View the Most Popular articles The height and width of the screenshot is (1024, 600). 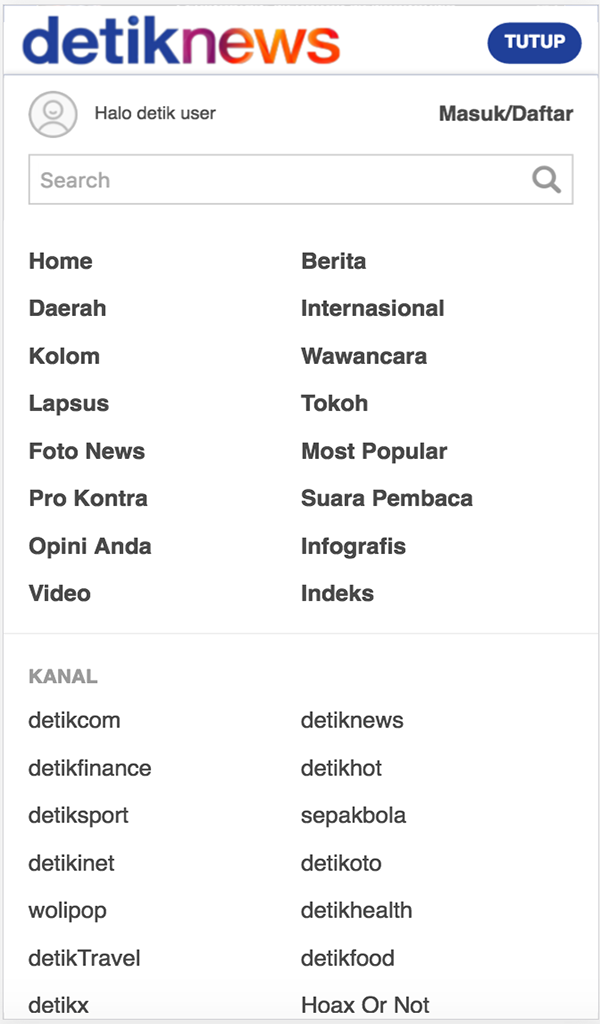coord(373,451)
